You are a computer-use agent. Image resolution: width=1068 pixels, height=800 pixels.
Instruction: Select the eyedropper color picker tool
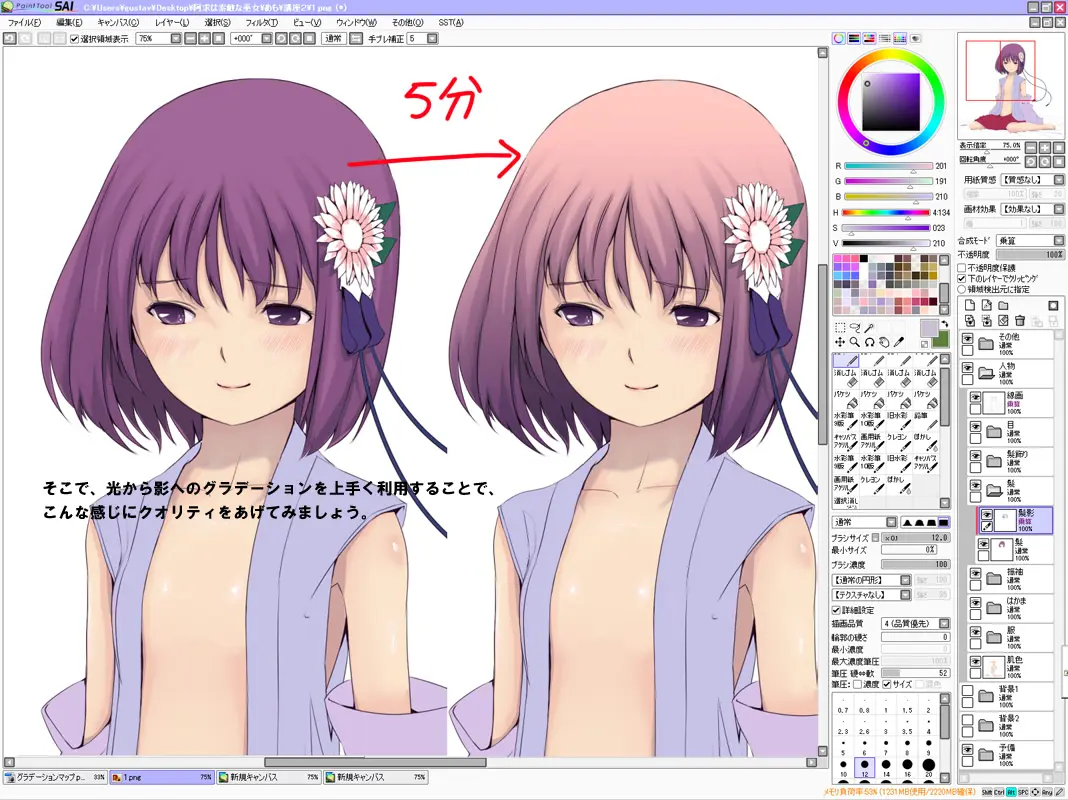click(x=899, y=342)
